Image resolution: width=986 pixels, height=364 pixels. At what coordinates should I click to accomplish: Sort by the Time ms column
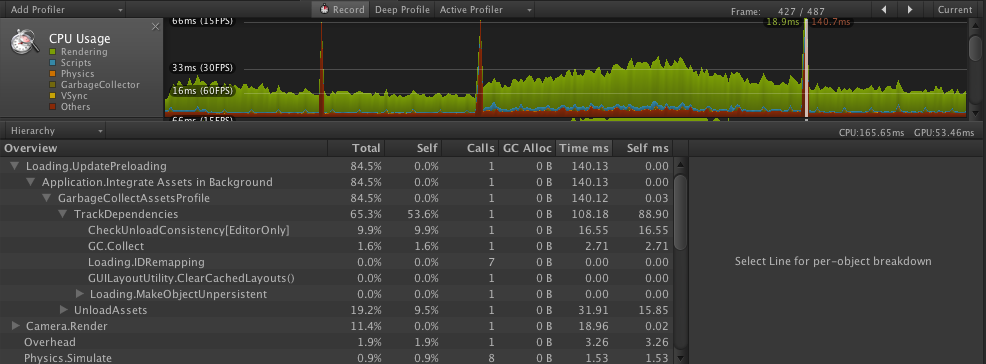point(584,148)
